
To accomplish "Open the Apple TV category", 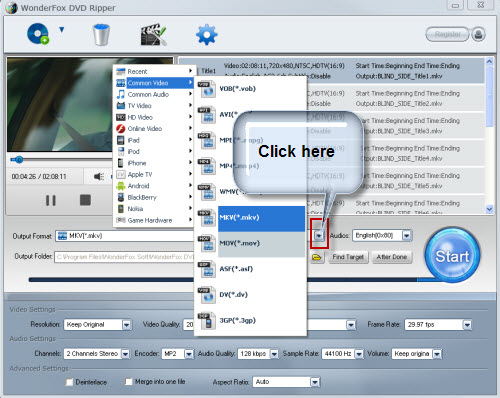I will coord(154,174).
